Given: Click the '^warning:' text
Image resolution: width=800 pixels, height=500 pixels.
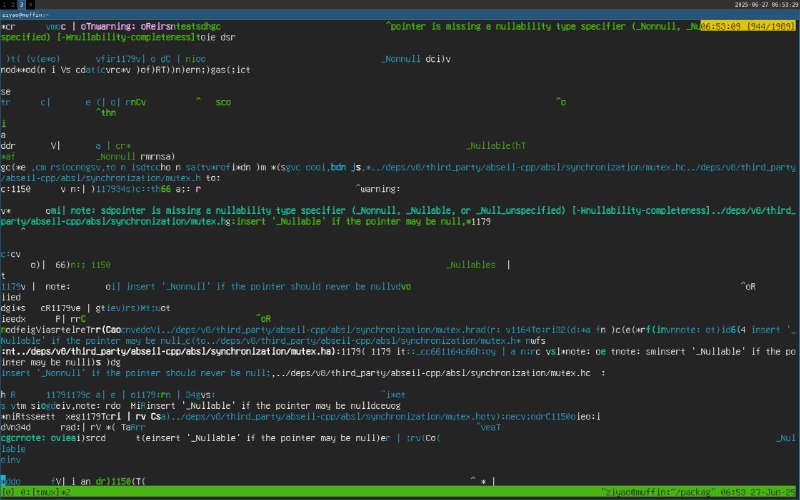Looking at the screenshot, I should [x=378, y=189].
